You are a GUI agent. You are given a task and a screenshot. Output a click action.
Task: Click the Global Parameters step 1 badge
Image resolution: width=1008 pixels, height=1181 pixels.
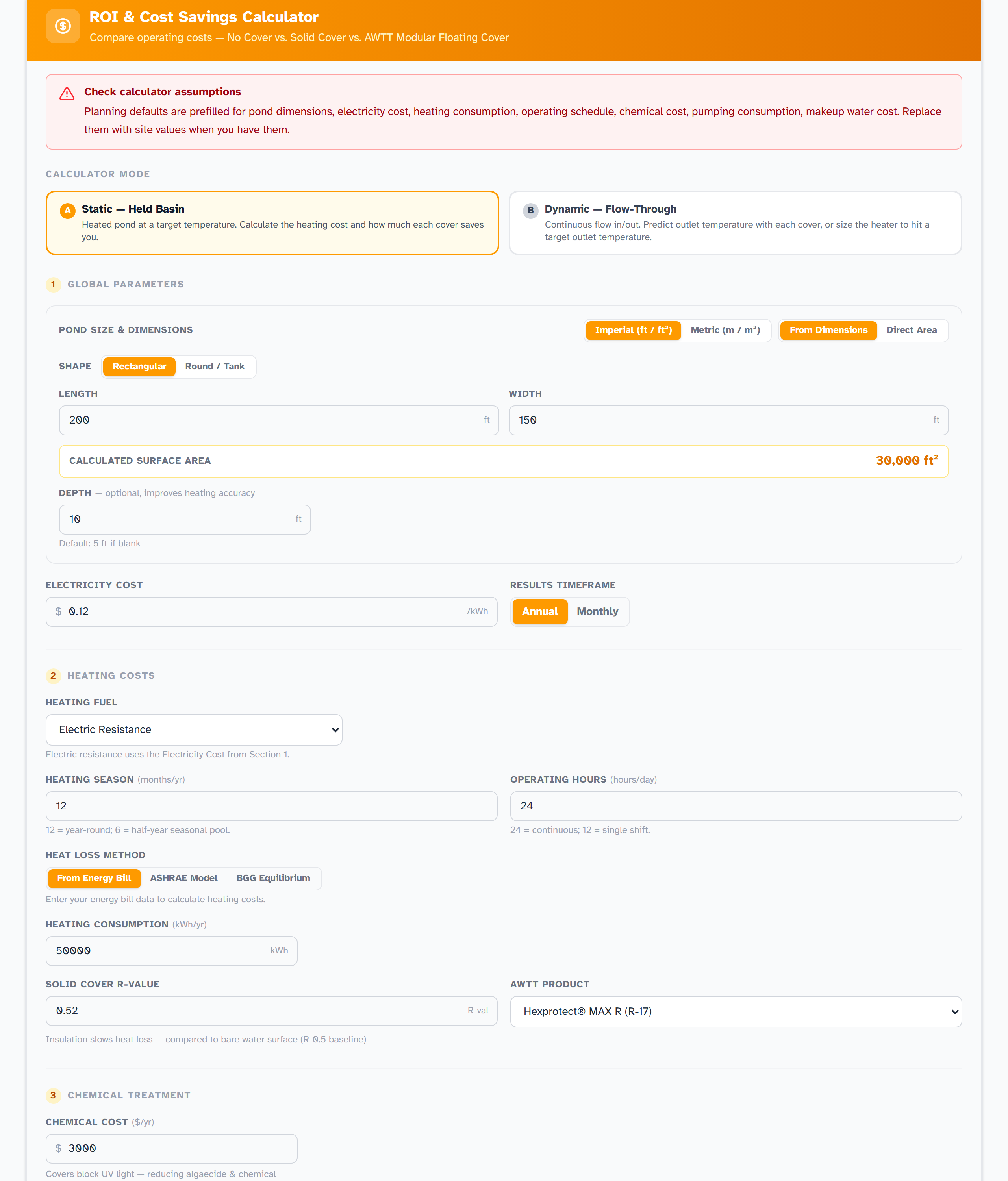point(53,284)
